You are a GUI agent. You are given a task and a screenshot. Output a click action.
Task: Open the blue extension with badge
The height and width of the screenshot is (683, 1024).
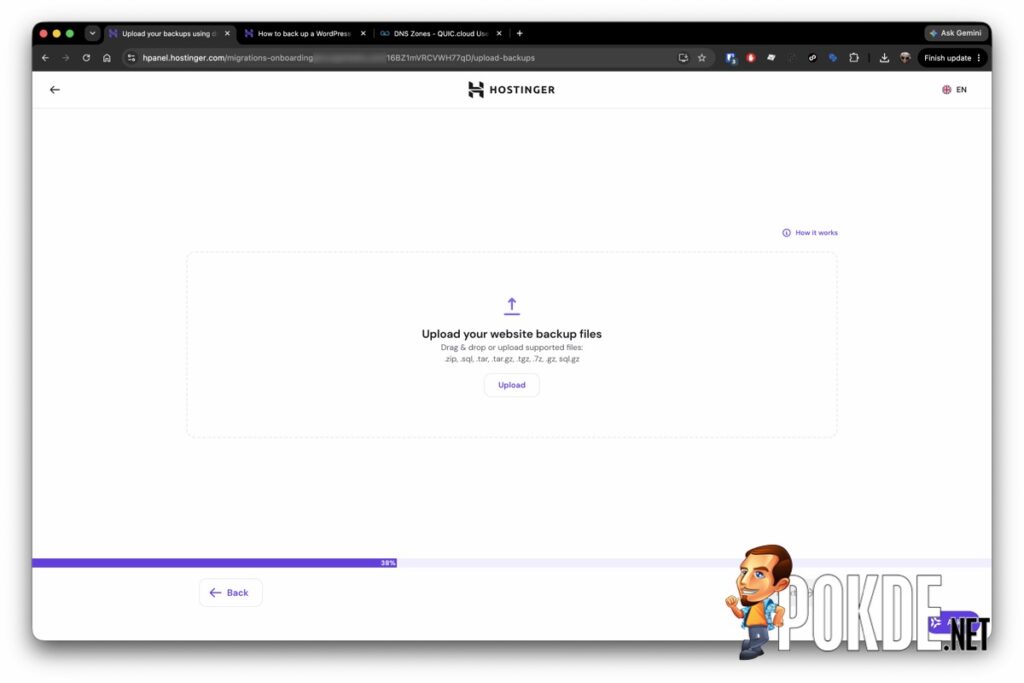[731, 58]
